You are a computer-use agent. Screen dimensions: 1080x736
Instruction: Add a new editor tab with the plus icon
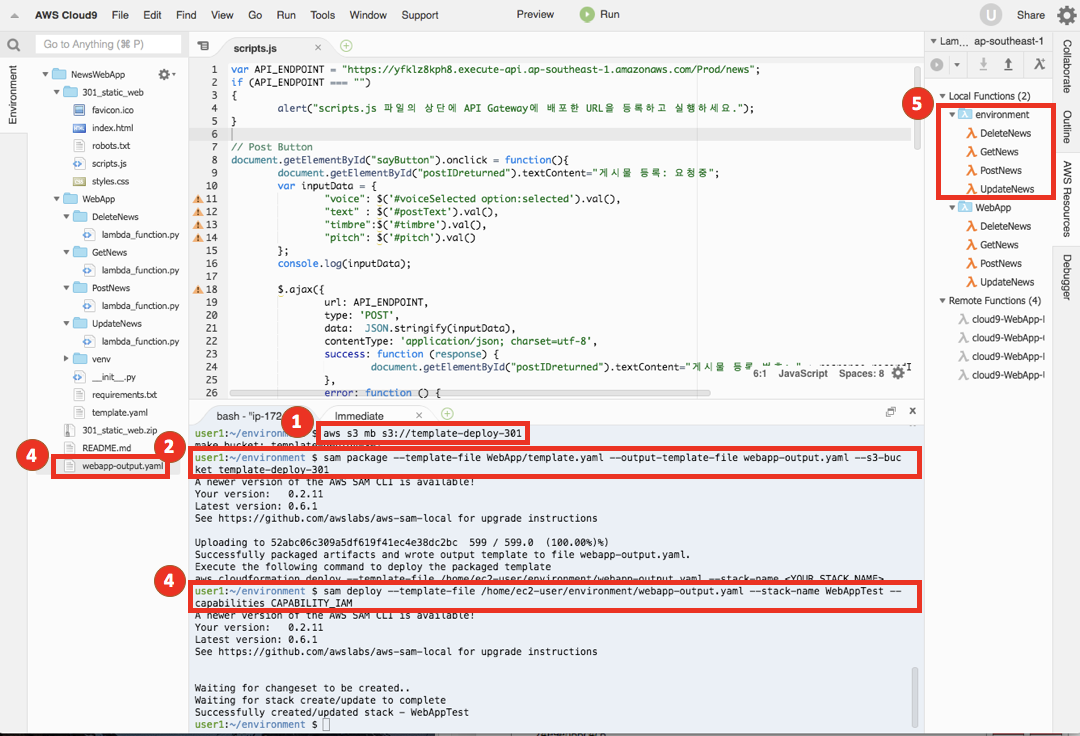[346, 46]
